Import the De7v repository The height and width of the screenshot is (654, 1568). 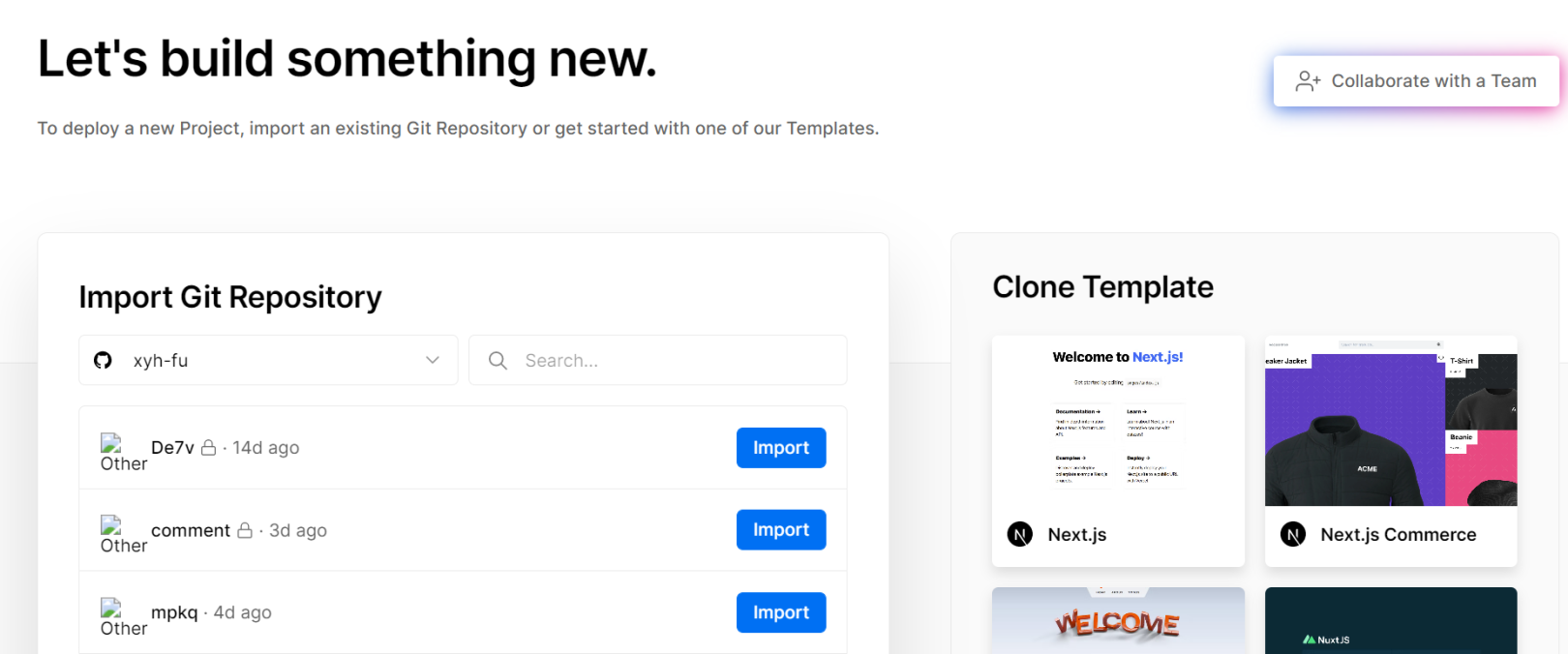coord(780,448)
